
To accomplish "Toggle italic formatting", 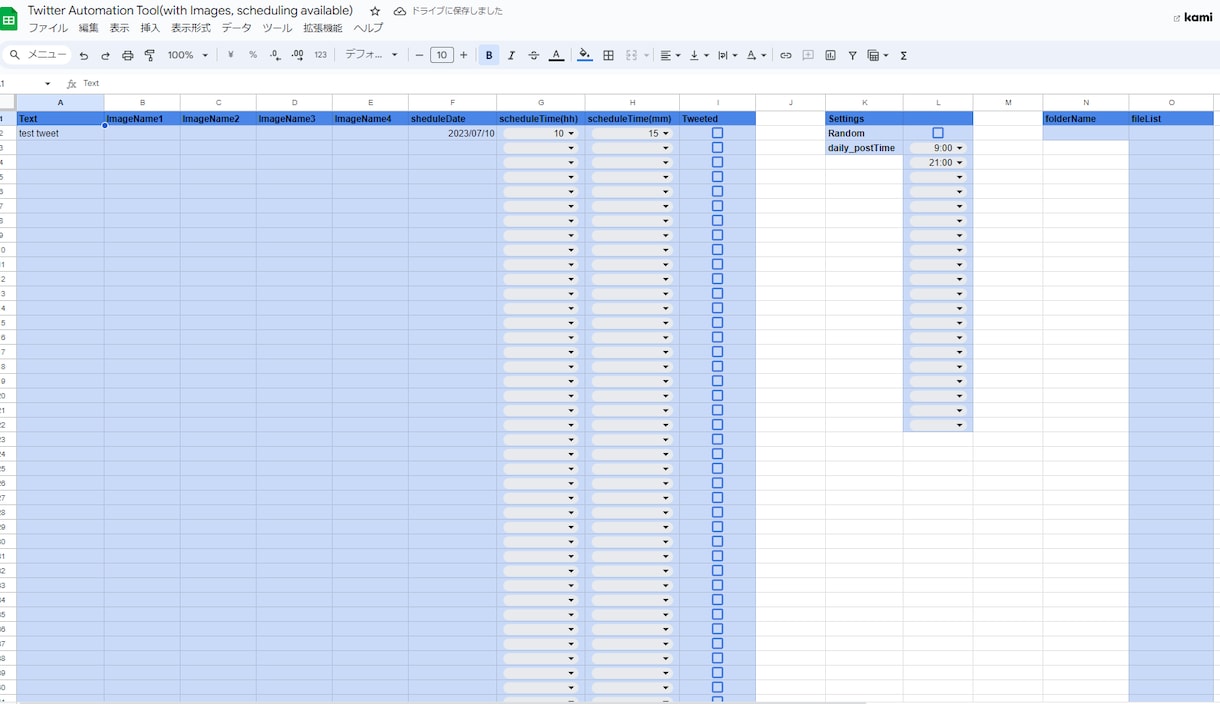I will coord(511,55).
